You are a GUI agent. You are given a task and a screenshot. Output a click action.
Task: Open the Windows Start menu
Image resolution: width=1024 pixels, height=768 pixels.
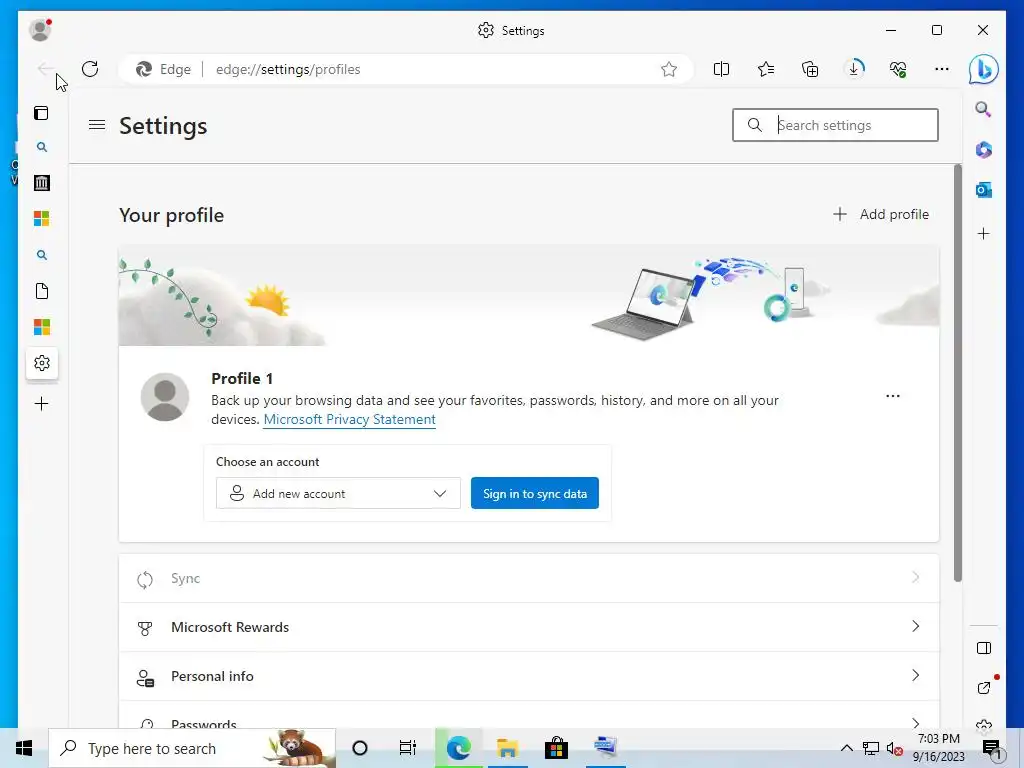point(24,748)
